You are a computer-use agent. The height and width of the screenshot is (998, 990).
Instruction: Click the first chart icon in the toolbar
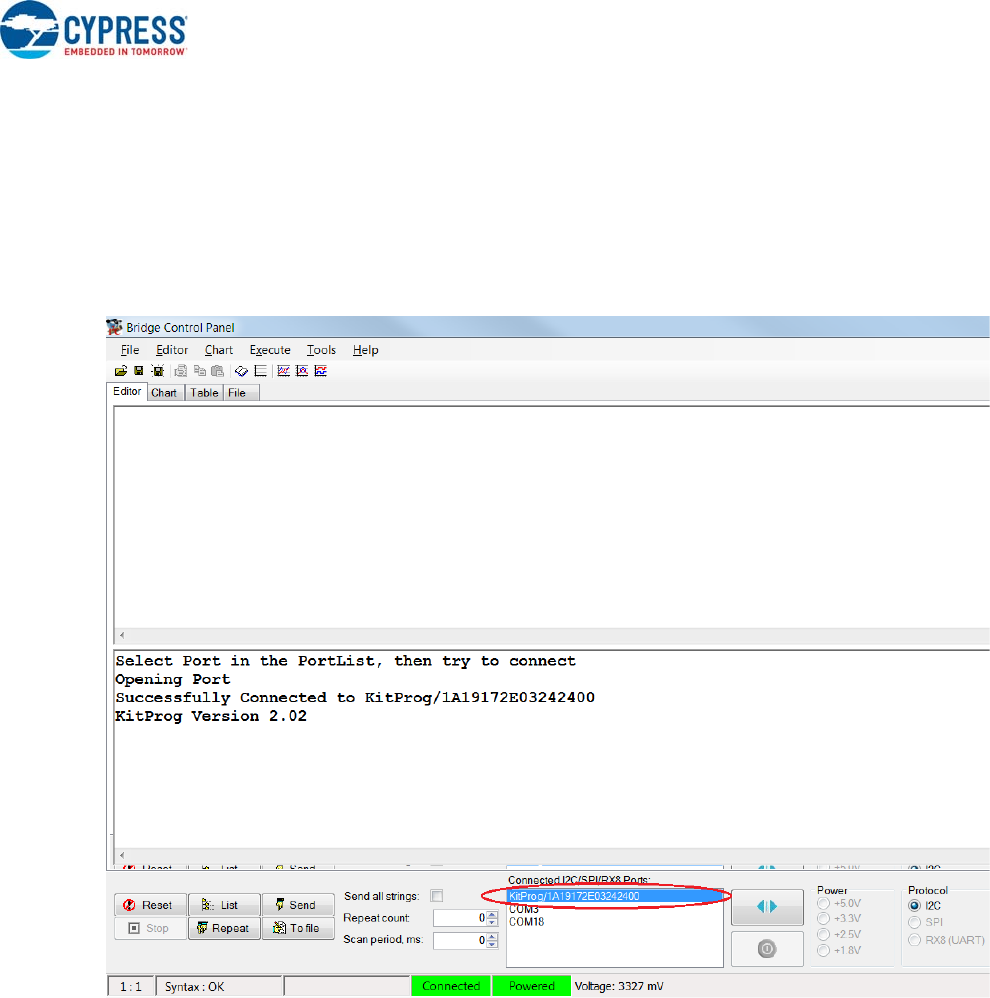[x=284, y=371]
